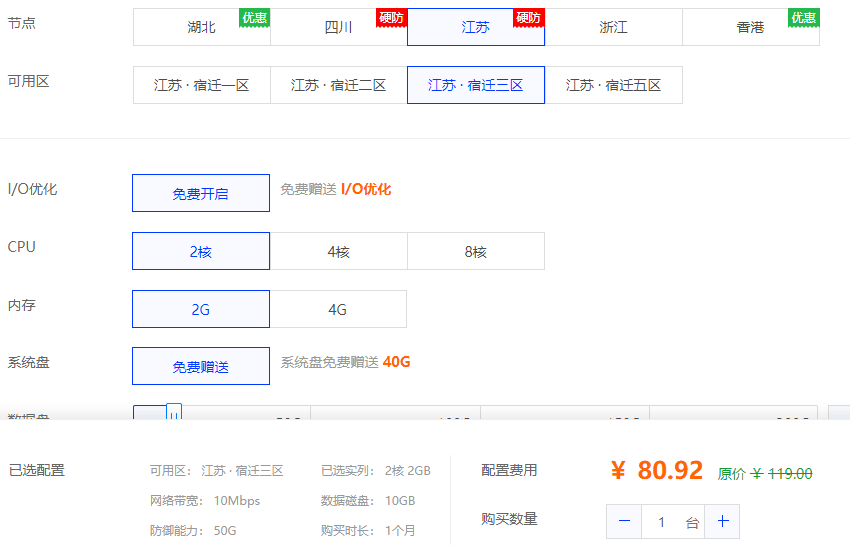Click the data disk slider handle
This screenshot has height=550, width=850.
click(174, 412)
